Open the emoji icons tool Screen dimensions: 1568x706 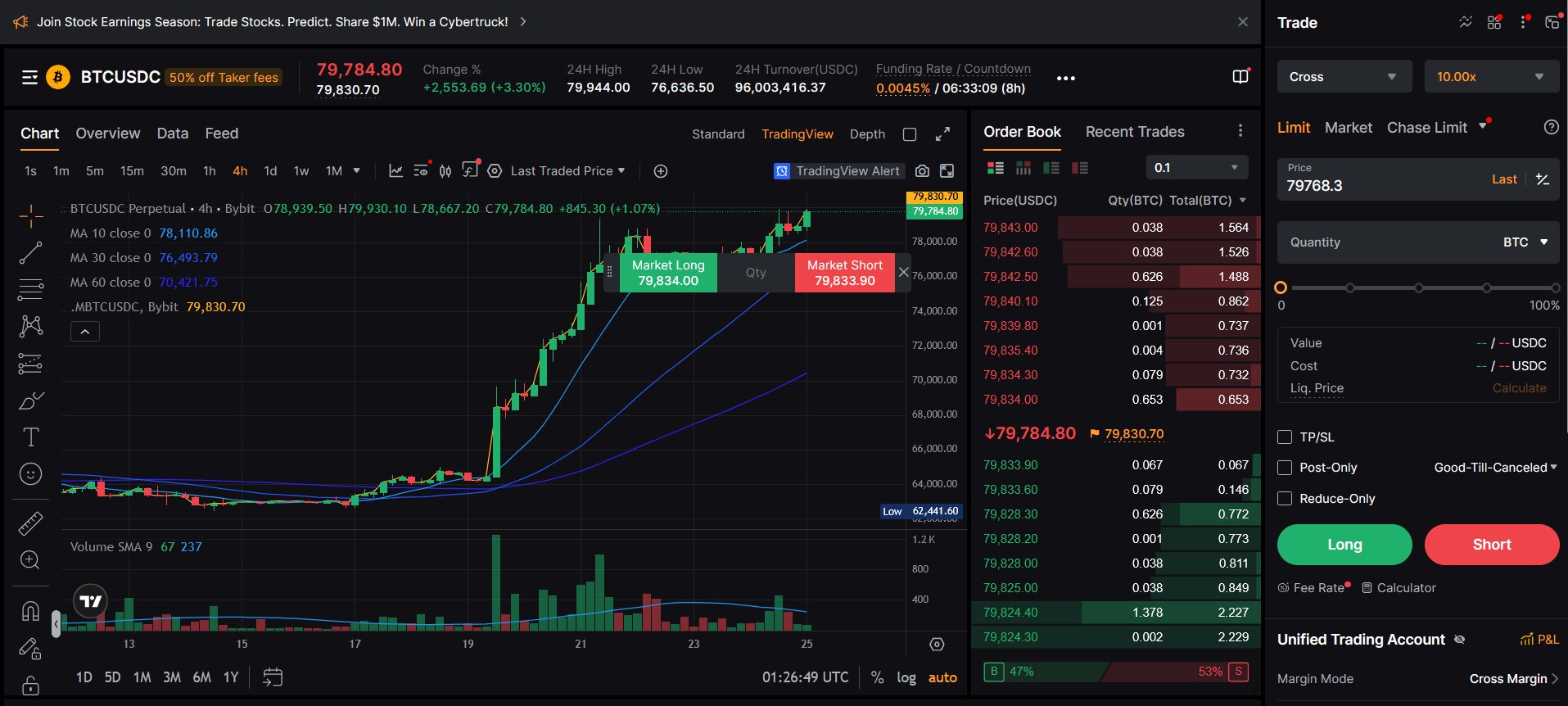[x=30, y=474]
